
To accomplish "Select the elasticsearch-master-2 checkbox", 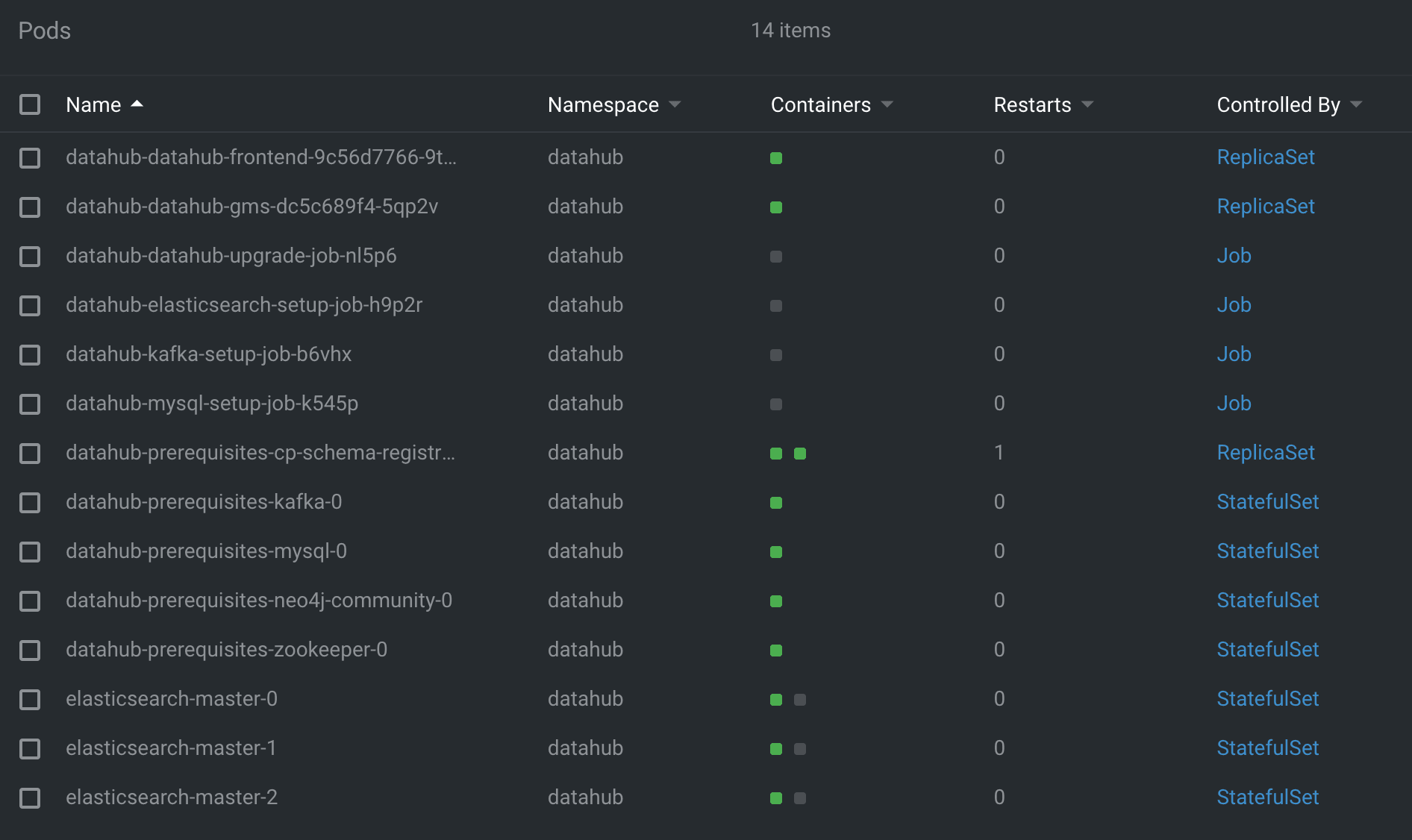I will (x=30, y=797).
